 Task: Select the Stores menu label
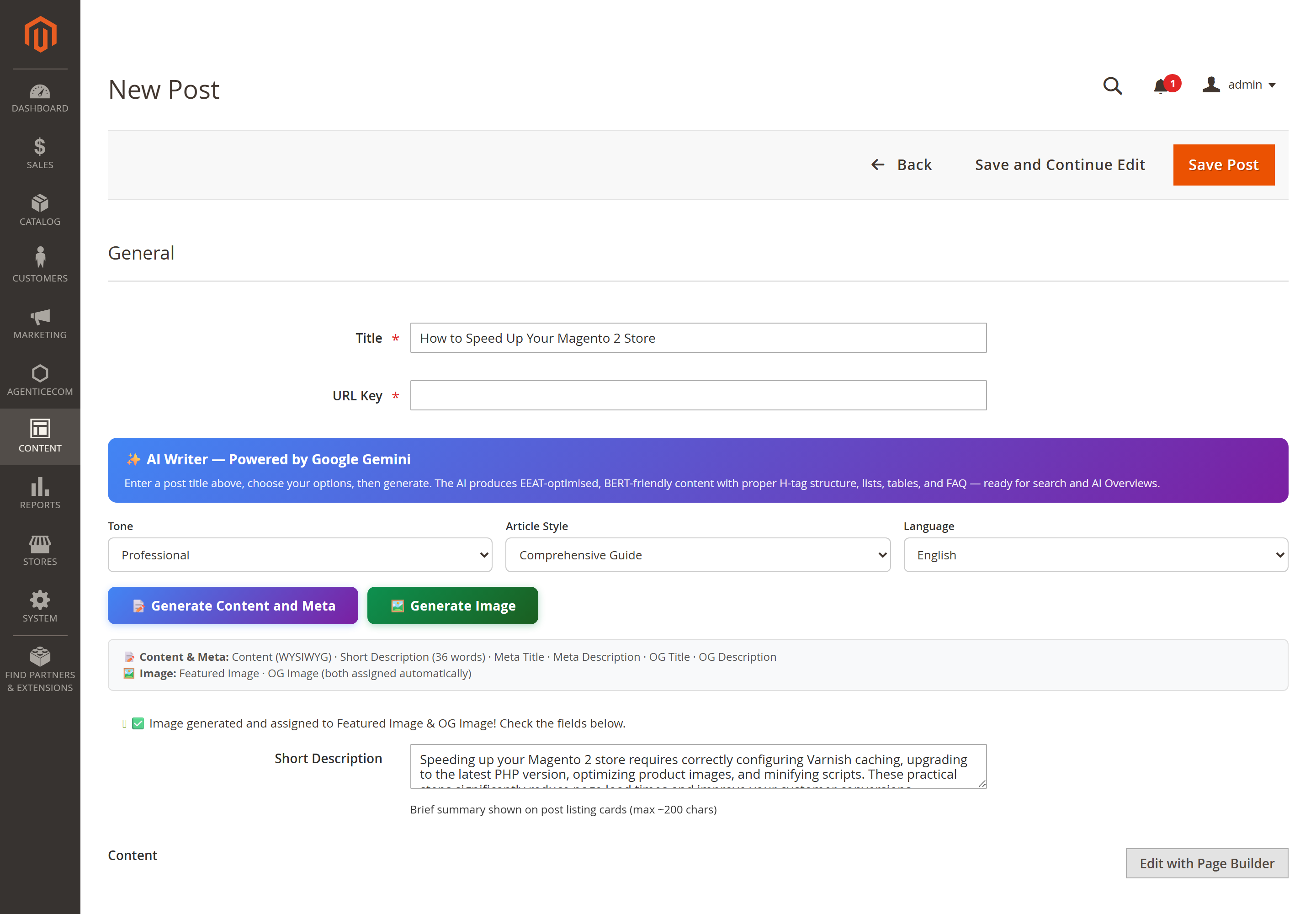40,562
